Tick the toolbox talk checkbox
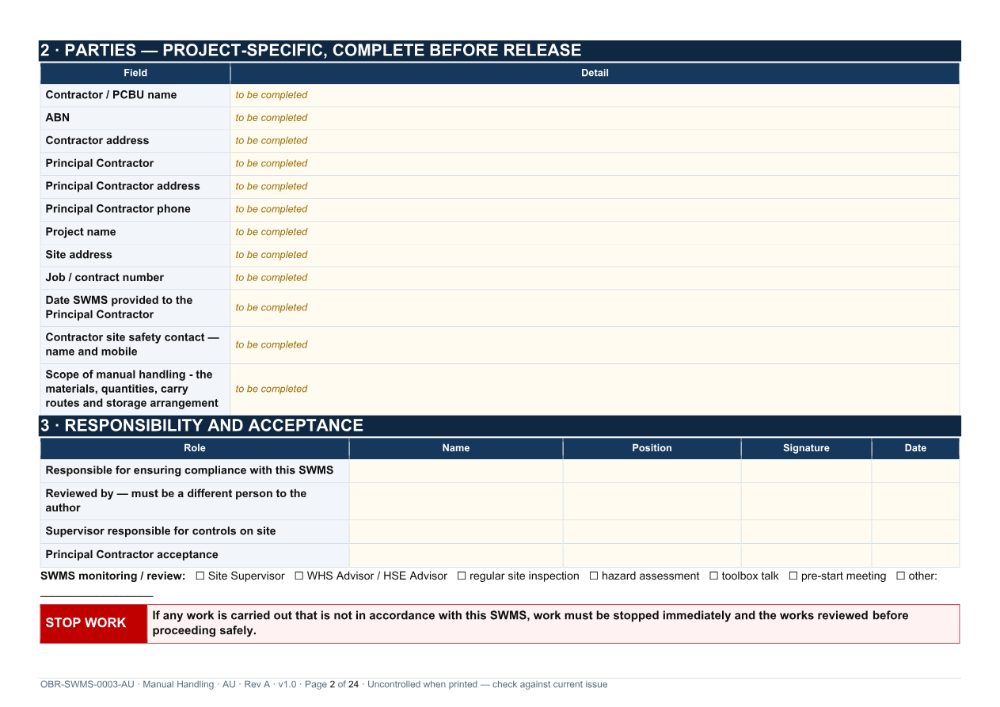Screen dimensions: 1000x707 pyautogui.click(x=714, y=576)
